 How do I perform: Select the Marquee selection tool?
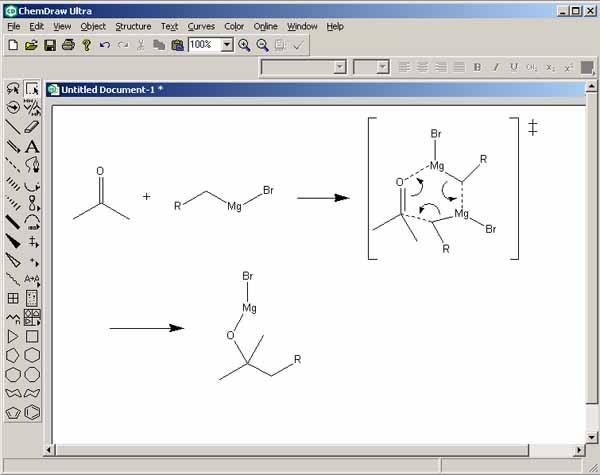point(32,89)
